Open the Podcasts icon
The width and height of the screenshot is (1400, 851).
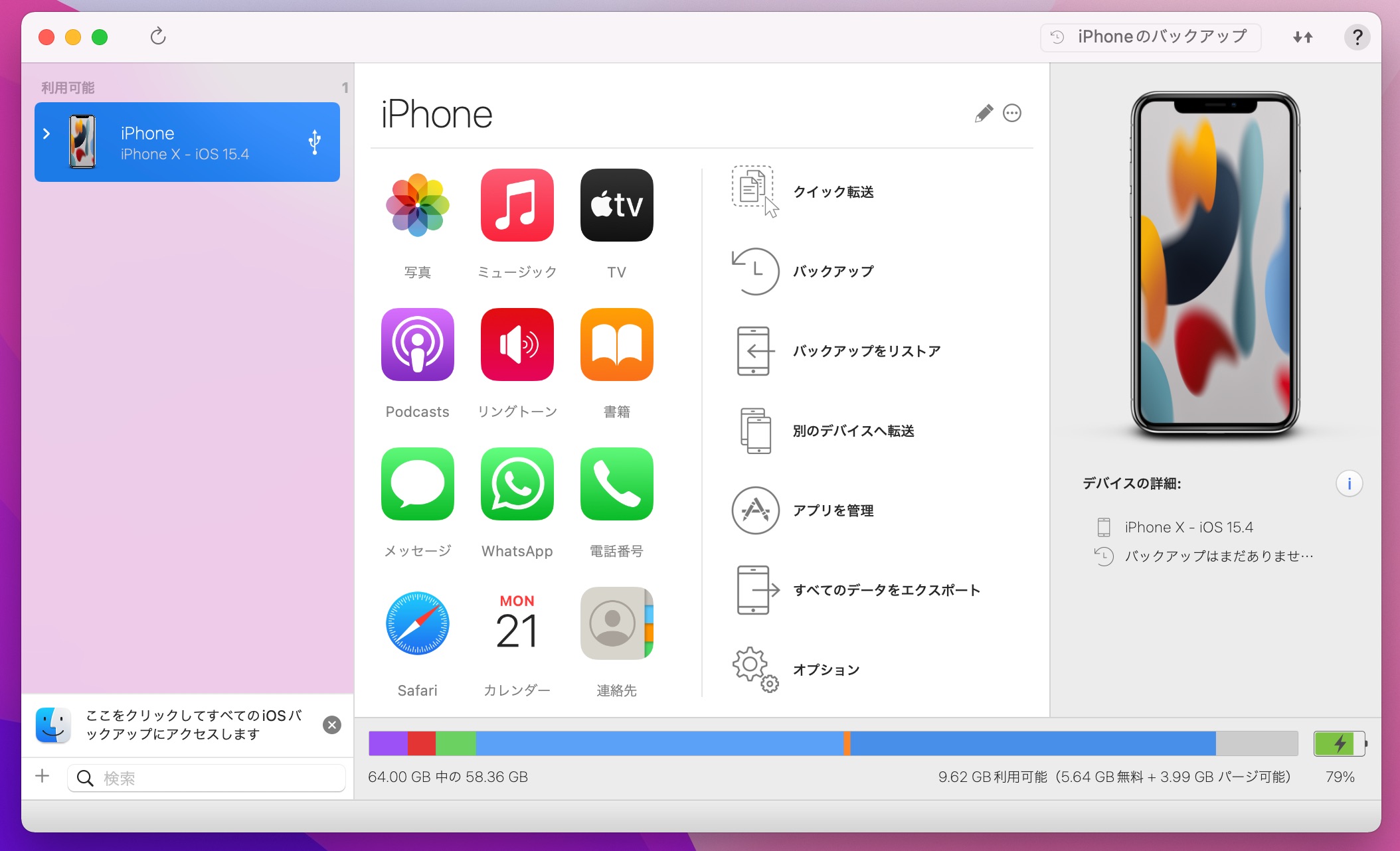coord(418,345)
